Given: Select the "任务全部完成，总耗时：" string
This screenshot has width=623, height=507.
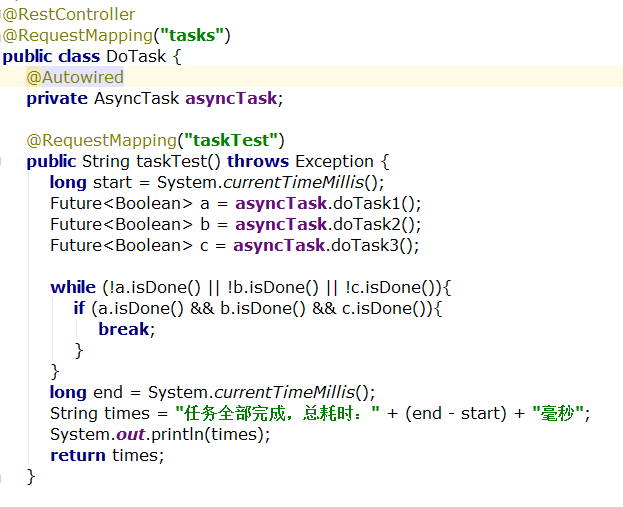Looking at the screenshot, I should tap(277, 414).
